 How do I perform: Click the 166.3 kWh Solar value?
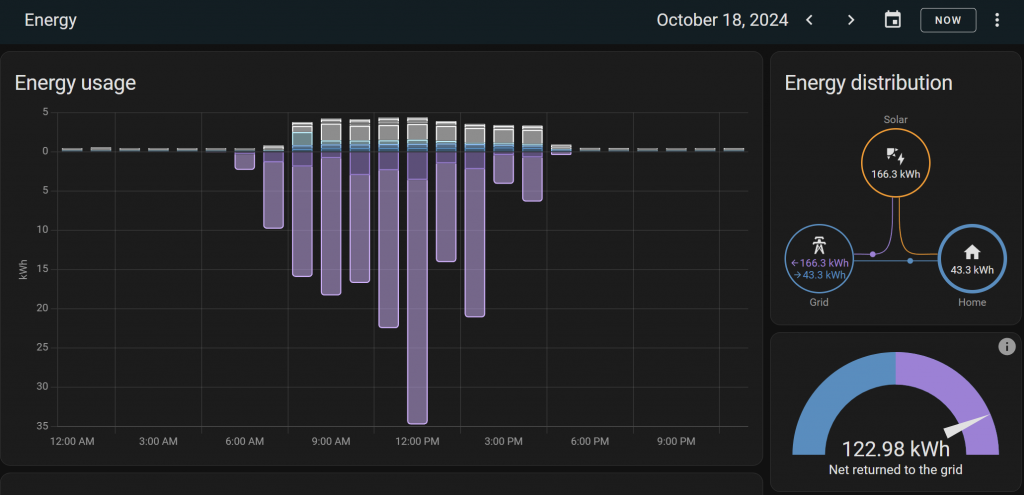895,174
